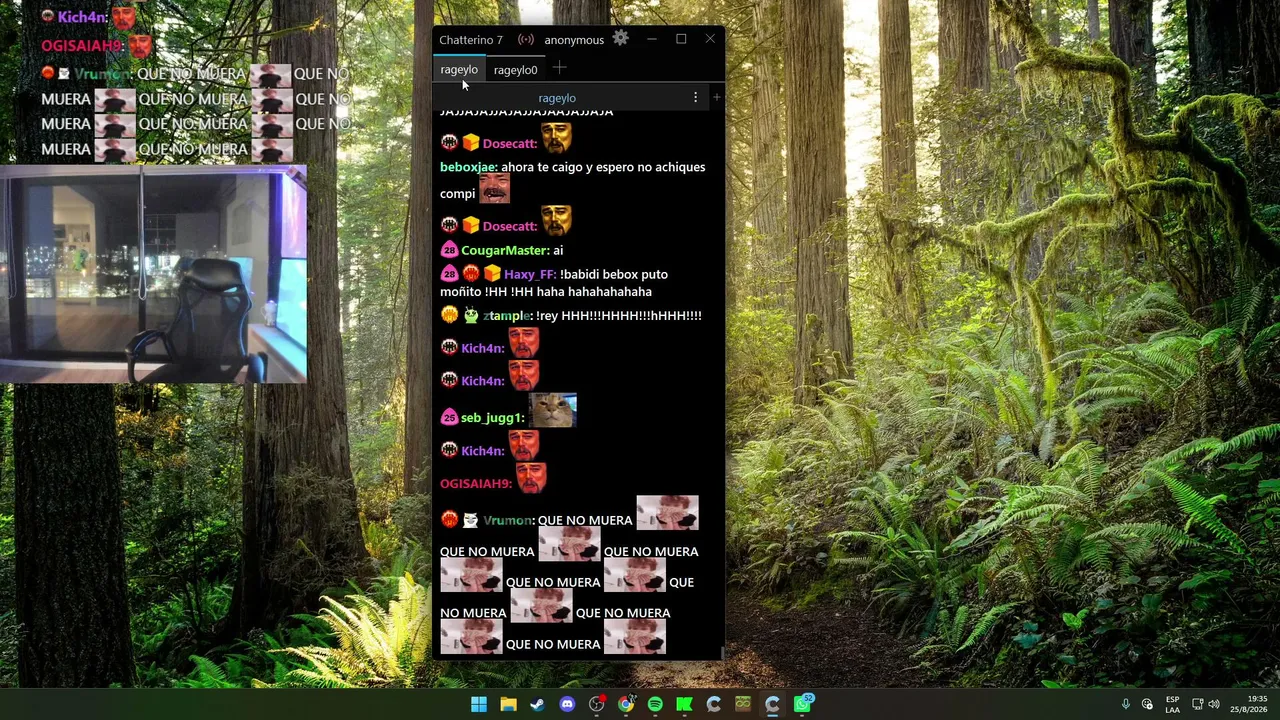The width and height of the screenshot is (1280, 720).
Task: Open the rageylo split three-dot menu
Action: click(695, 97)
